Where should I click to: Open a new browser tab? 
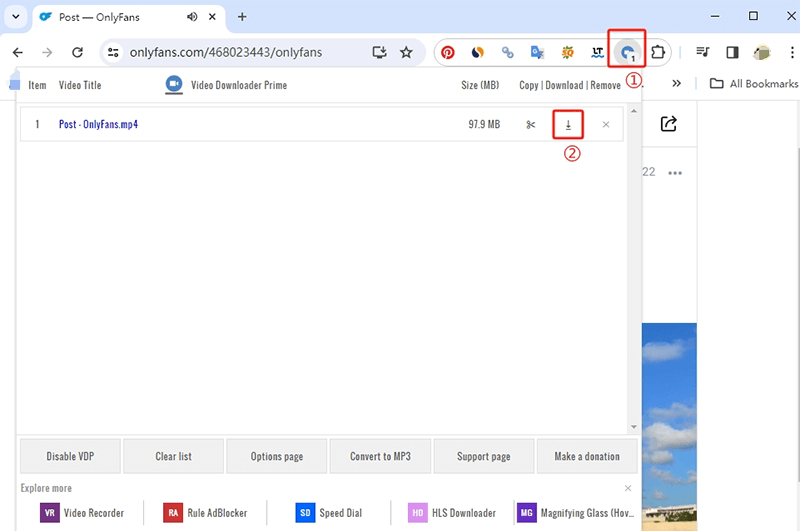242,17
